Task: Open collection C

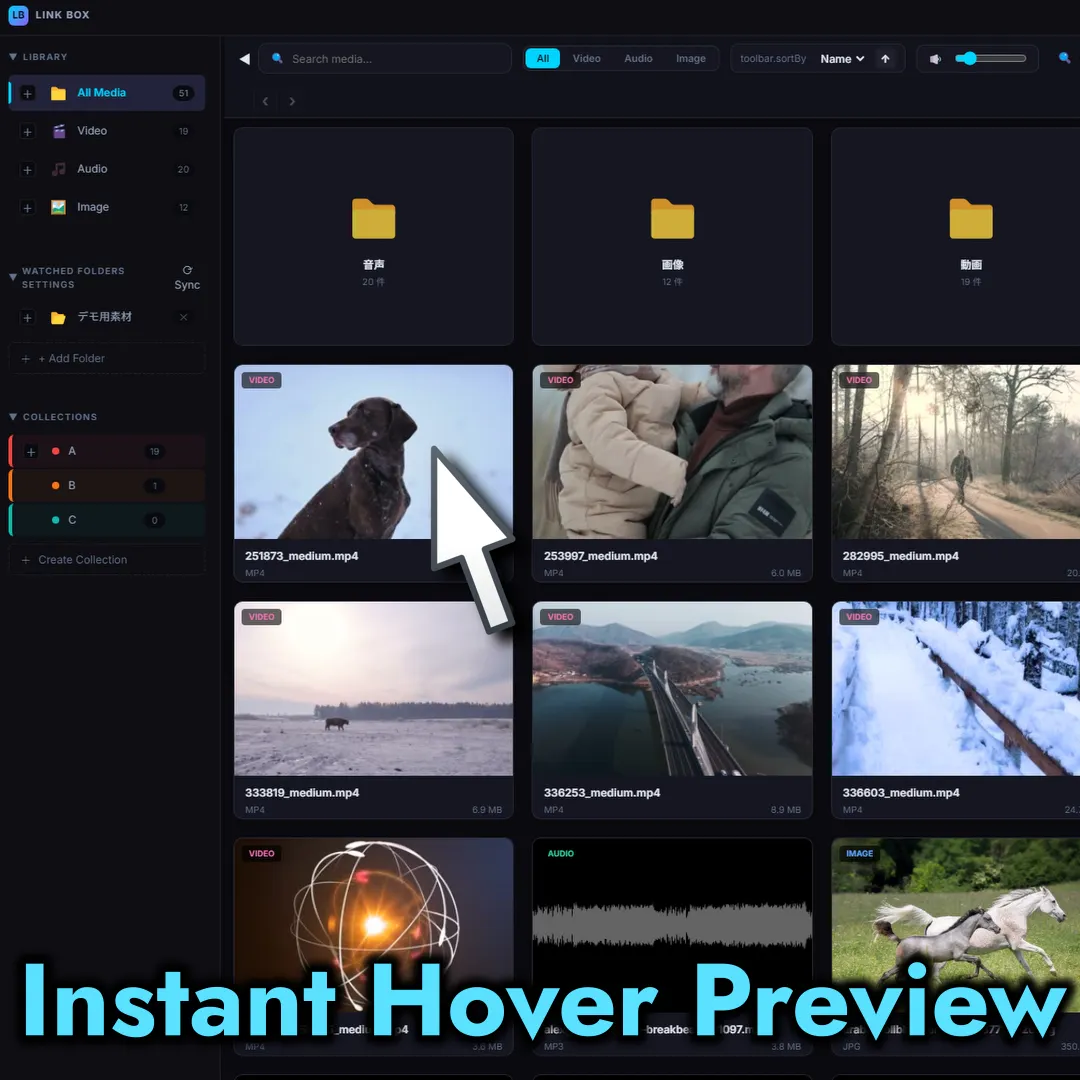Action: pyautogui.click(x=107, y=520)
